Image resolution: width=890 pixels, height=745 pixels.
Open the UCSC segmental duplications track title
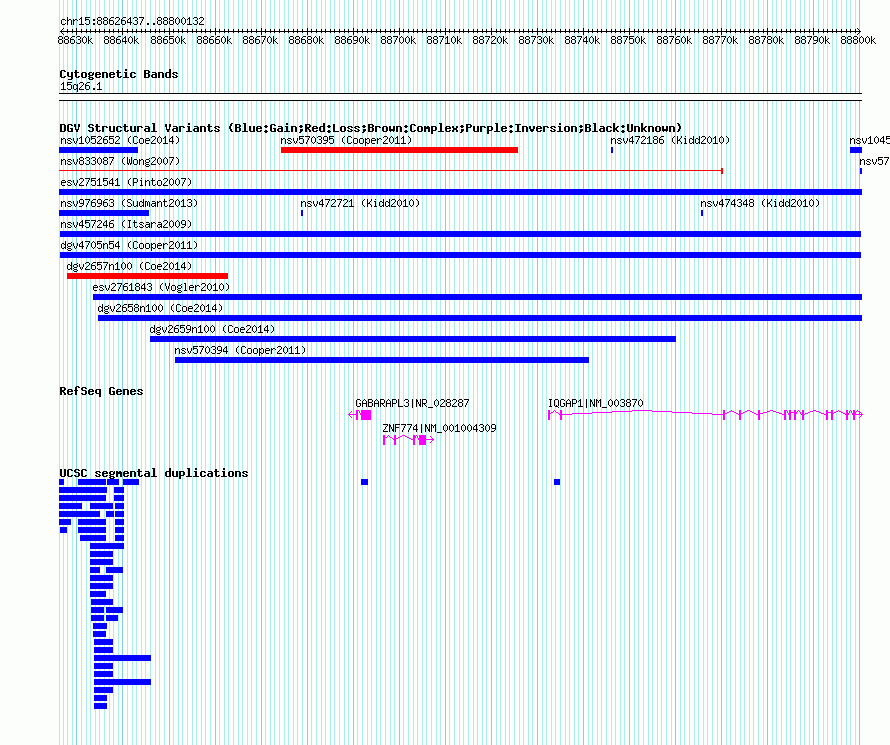coord(154,473)
